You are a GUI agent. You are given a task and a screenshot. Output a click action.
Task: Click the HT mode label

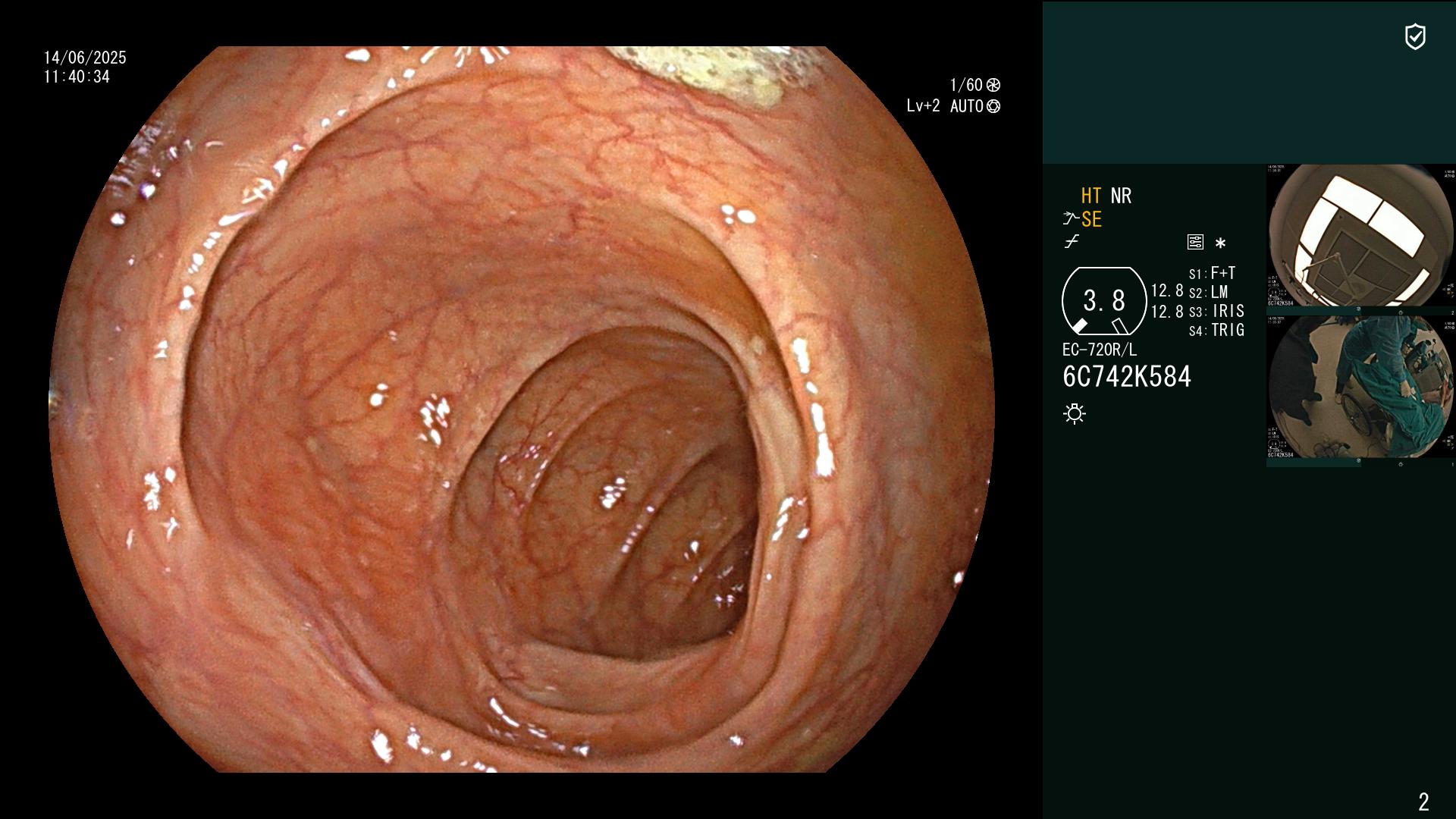1091,196
